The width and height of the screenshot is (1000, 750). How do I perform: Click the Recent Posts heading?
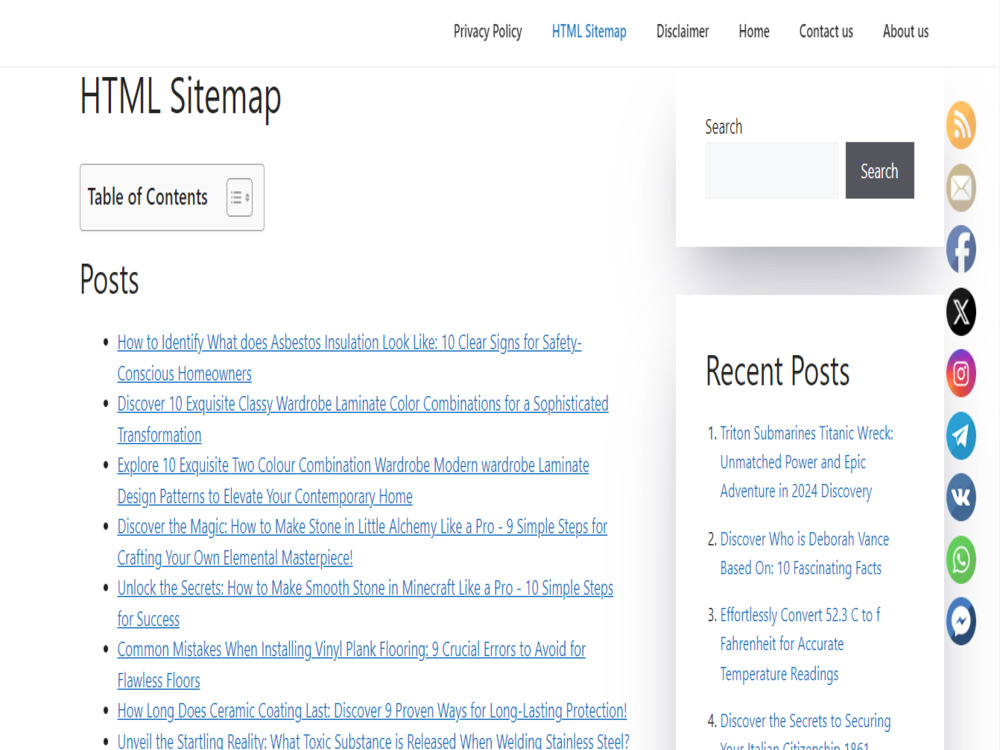pyautogui.click(x=777, y=371)
